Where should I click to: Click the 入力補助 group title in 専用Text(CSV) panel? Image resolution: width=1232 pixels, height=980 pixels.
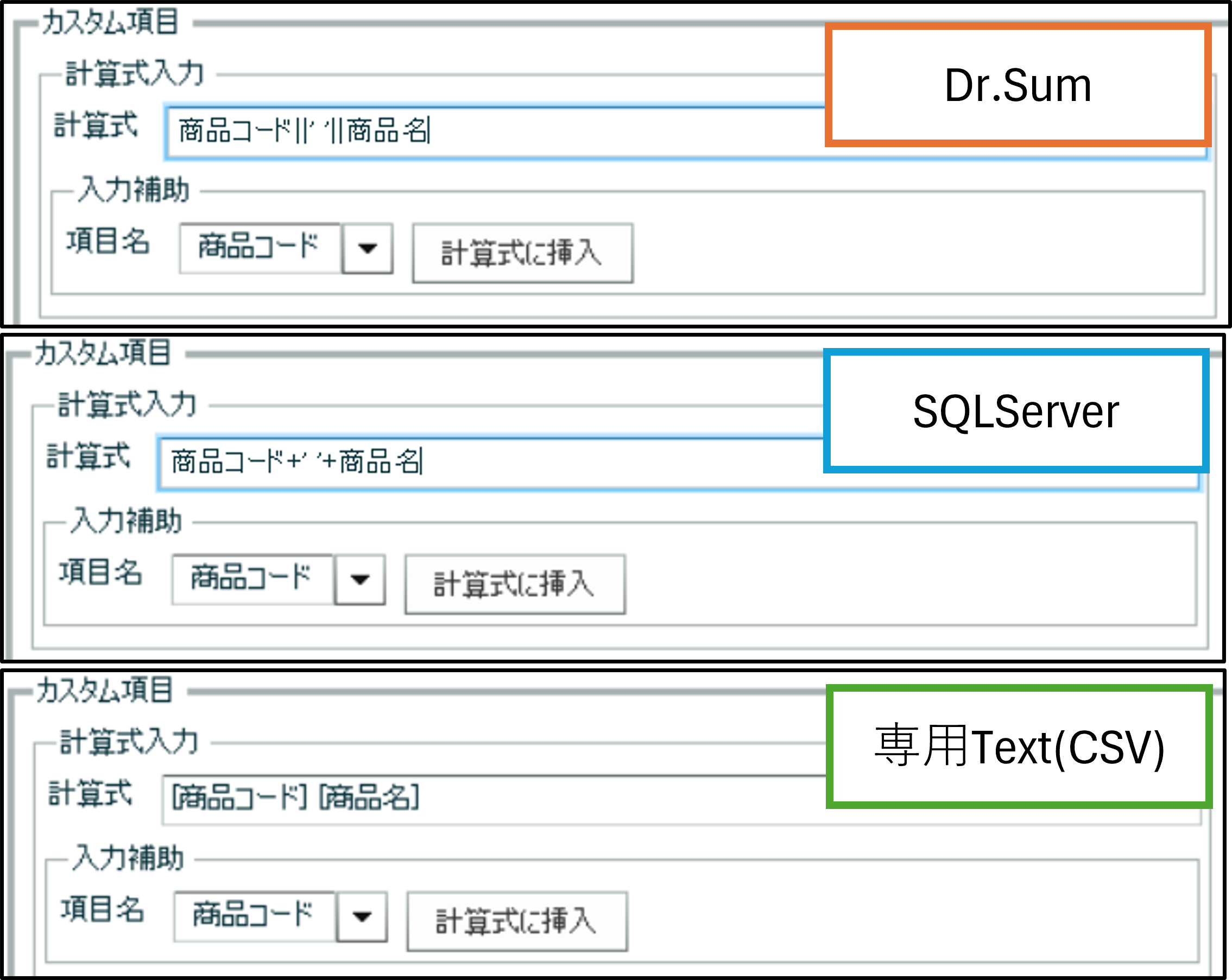pyautogui.click(x=128, y=858)
